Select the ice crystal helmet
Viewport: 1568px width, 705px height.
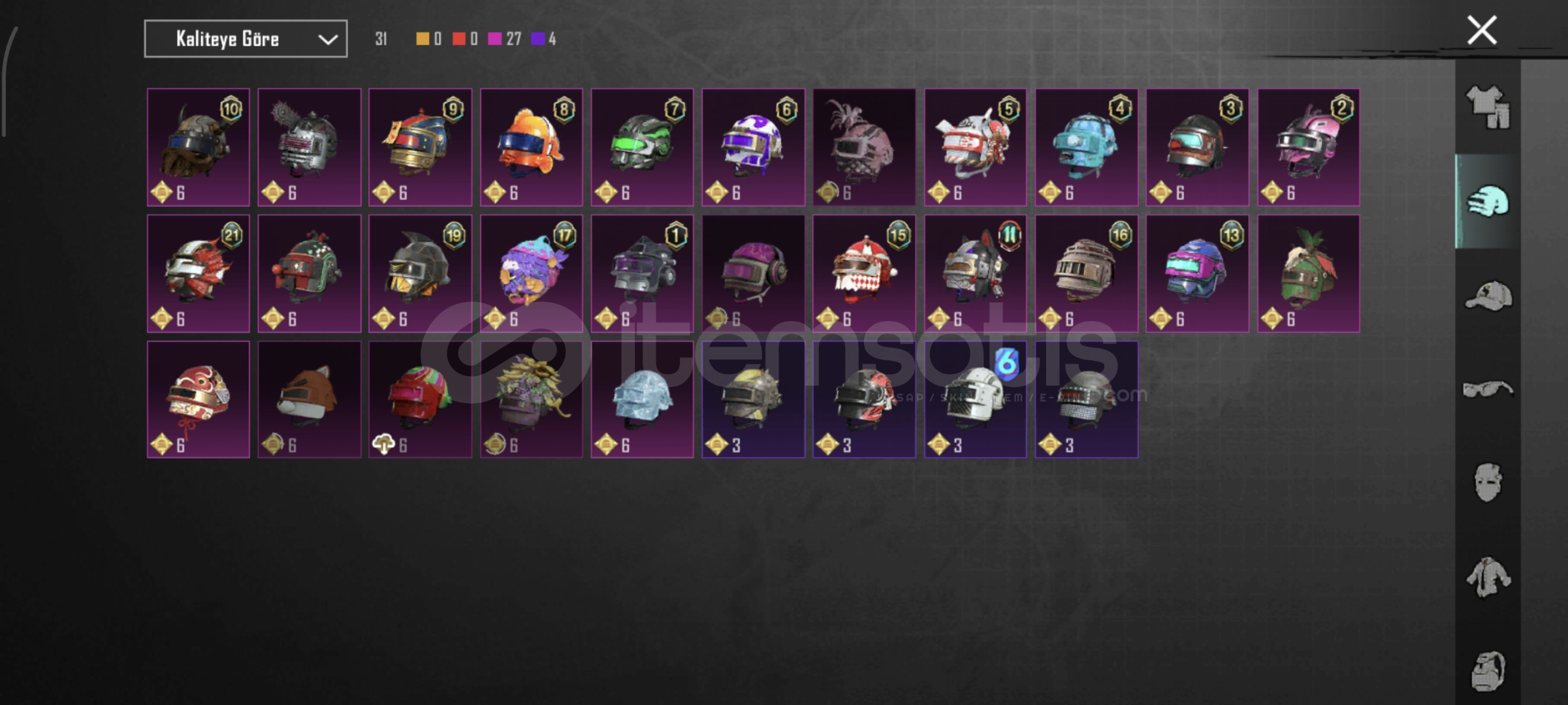pyautogui.click(x=643, y=399)
